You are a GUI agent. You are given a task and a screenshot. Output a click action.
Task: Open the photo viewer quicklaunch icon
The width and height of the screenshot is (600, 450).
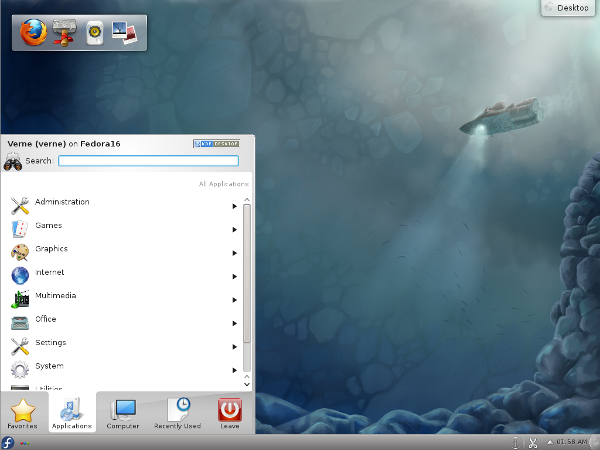[x=124, y=33]
